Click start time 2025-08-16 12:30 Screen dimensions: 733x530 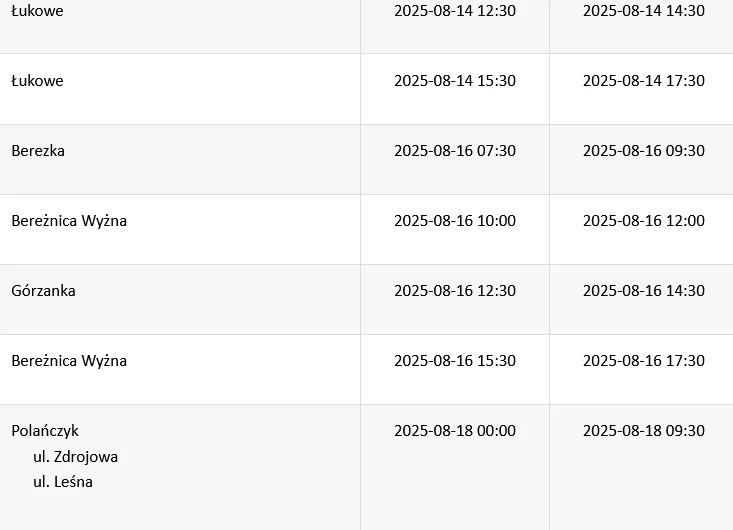(x=455, y=291)
